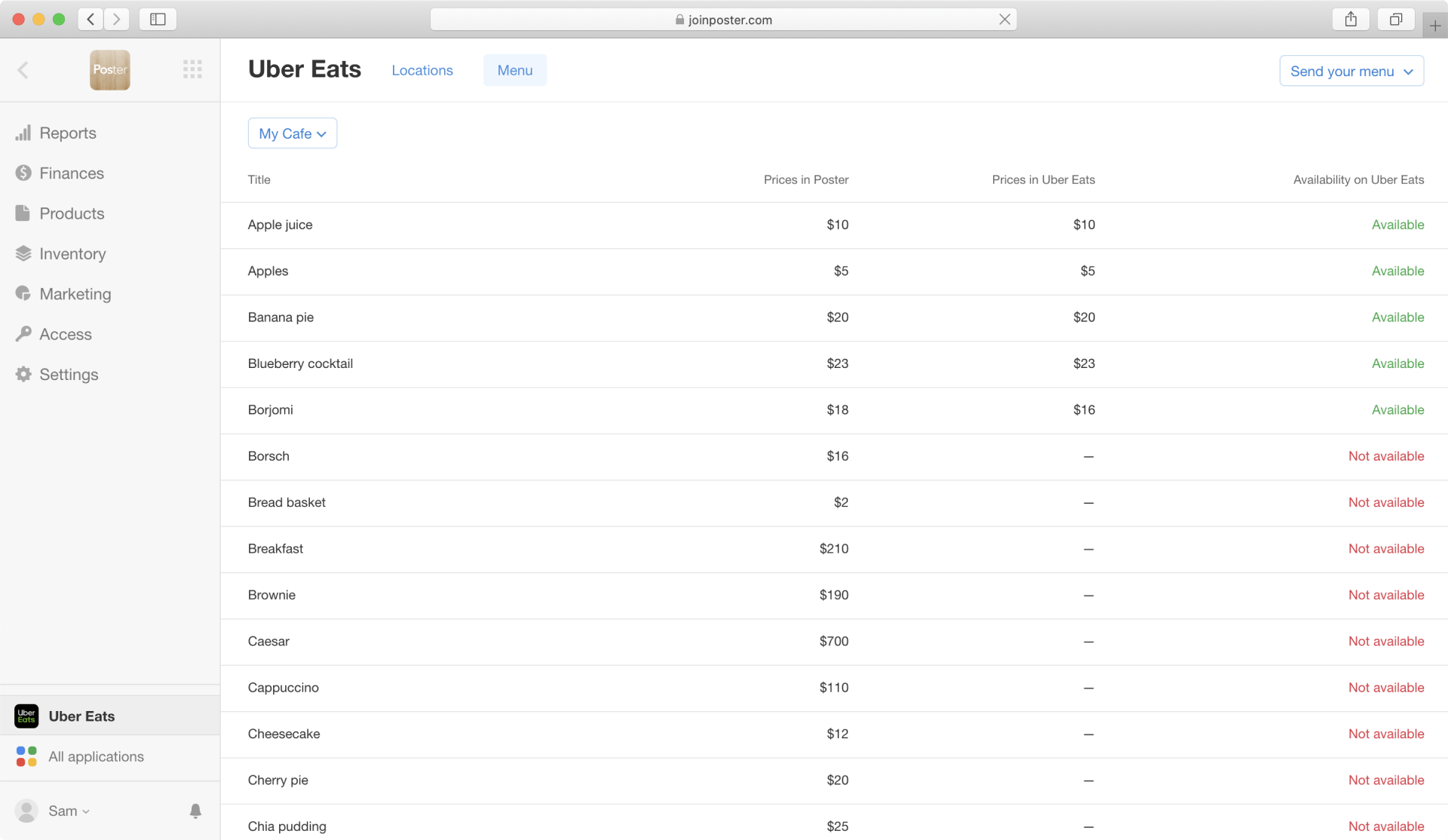Image resolution: width=1448 pixels, height=840 pixels.
Task: Click Not available status for Caesar
Action: point(1386,641)
